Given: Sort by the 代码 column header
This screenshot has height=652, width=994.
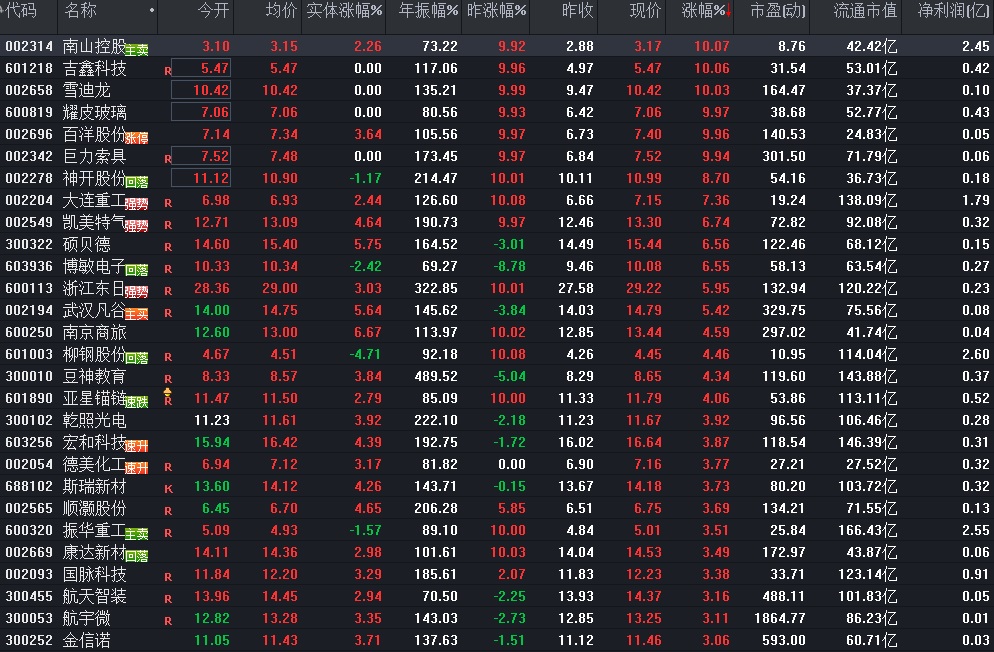Looking at the screenshot, I should tap(19, 11).
